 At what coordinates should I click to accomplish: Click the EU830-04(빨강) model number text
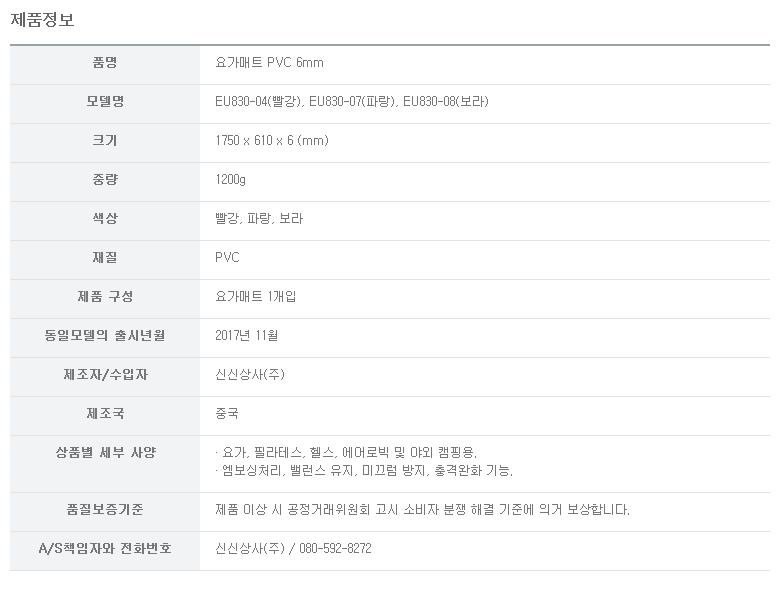tap(257, 102)
